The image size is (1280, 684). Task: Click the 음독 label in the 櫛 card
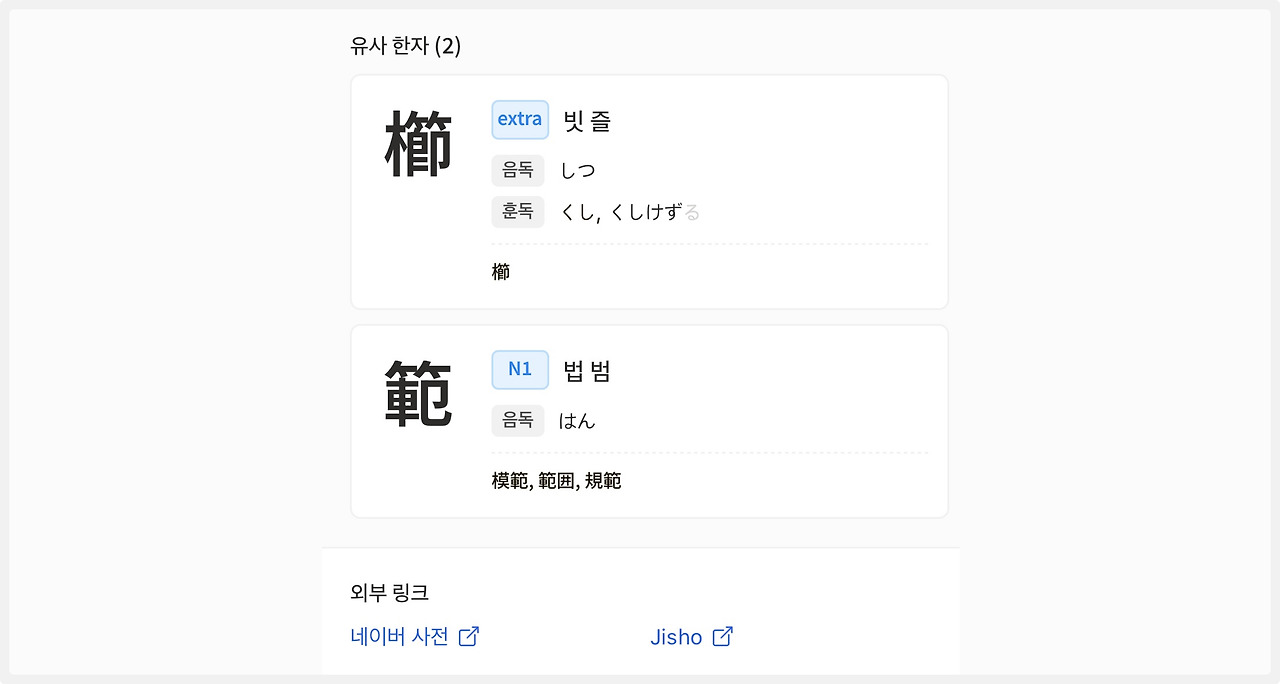click(518, 170)
